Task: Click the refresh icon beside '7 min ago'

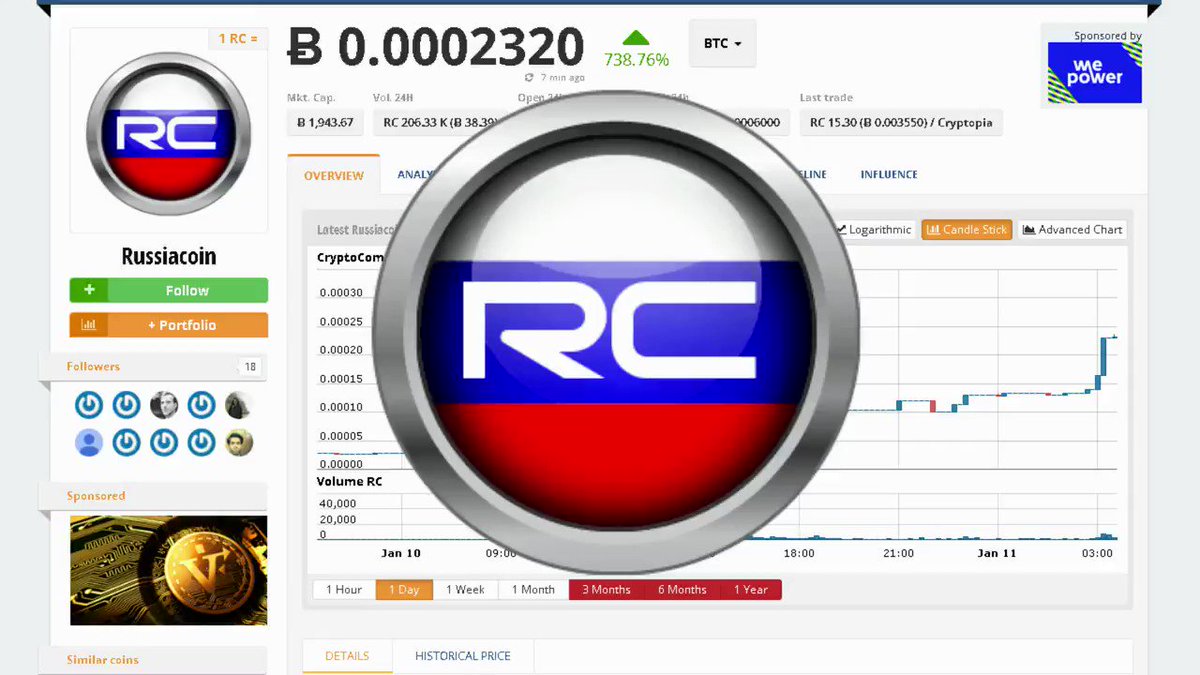Action: pyautogui.click(x=529, y=77)
